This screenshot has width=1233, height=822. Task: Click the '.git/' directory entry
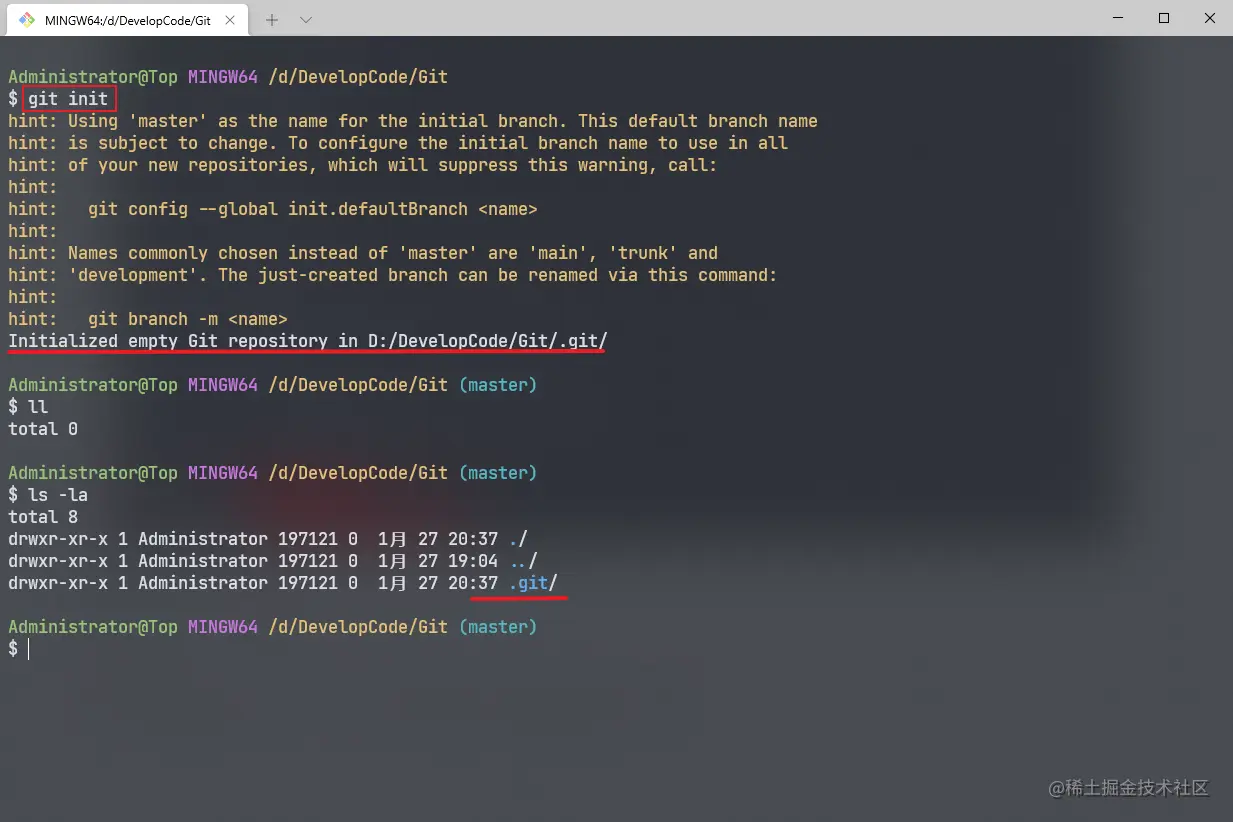533,583
